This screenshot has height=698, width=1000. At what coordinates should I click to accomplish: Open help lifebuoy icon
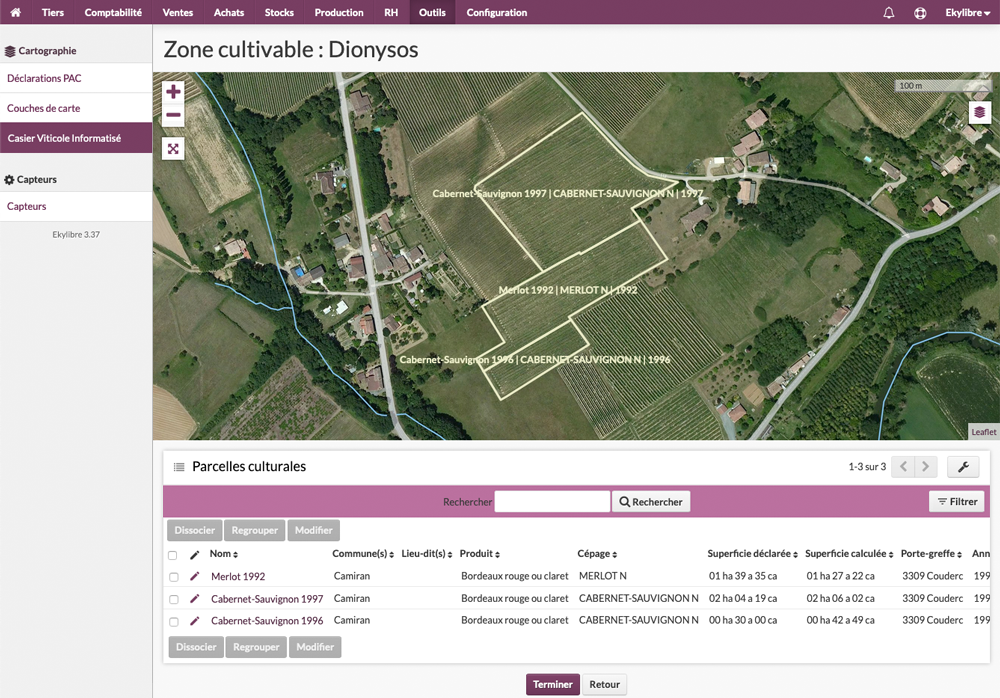tap(920, 13)
